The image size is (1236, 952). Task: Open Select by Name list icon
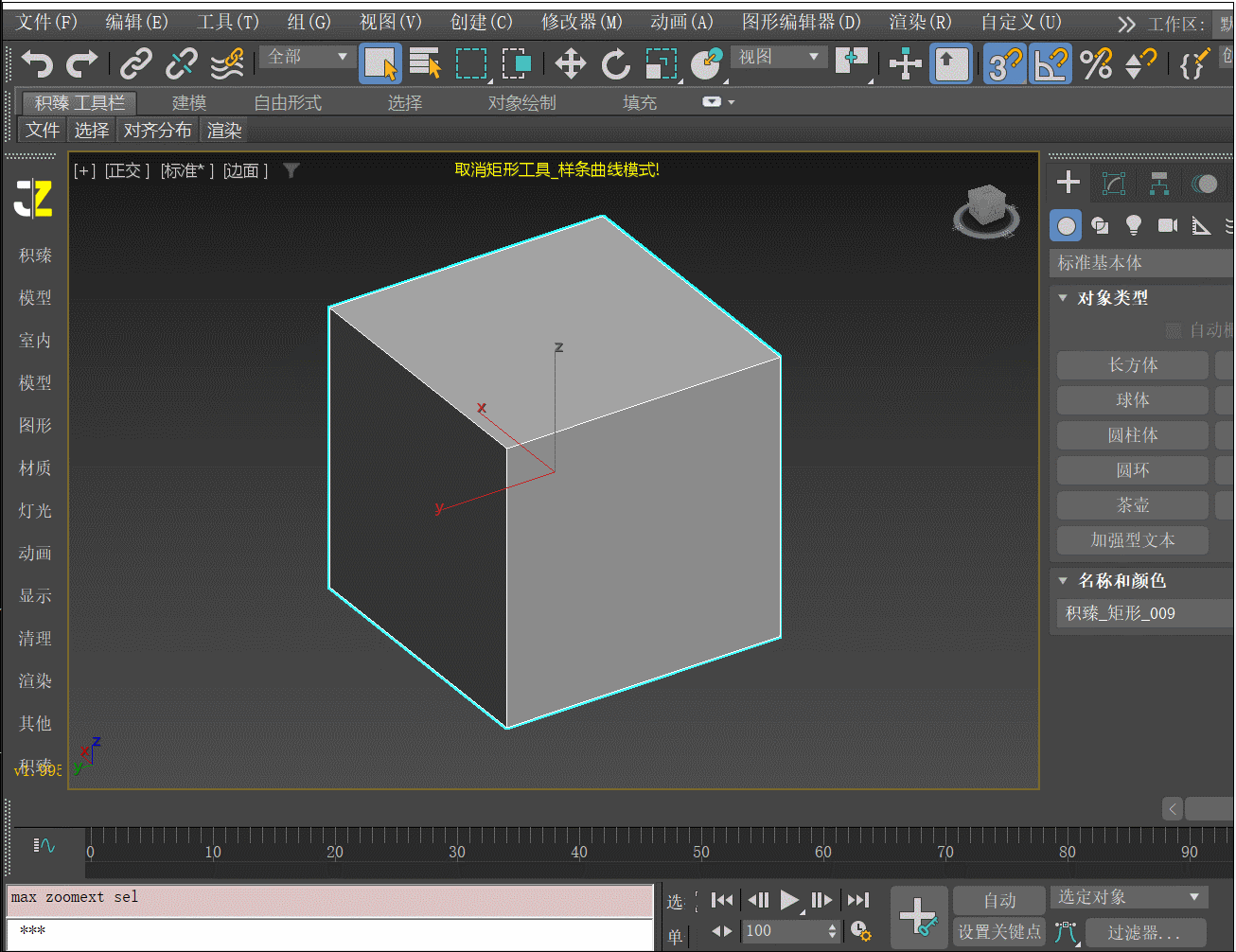(425, 63)
